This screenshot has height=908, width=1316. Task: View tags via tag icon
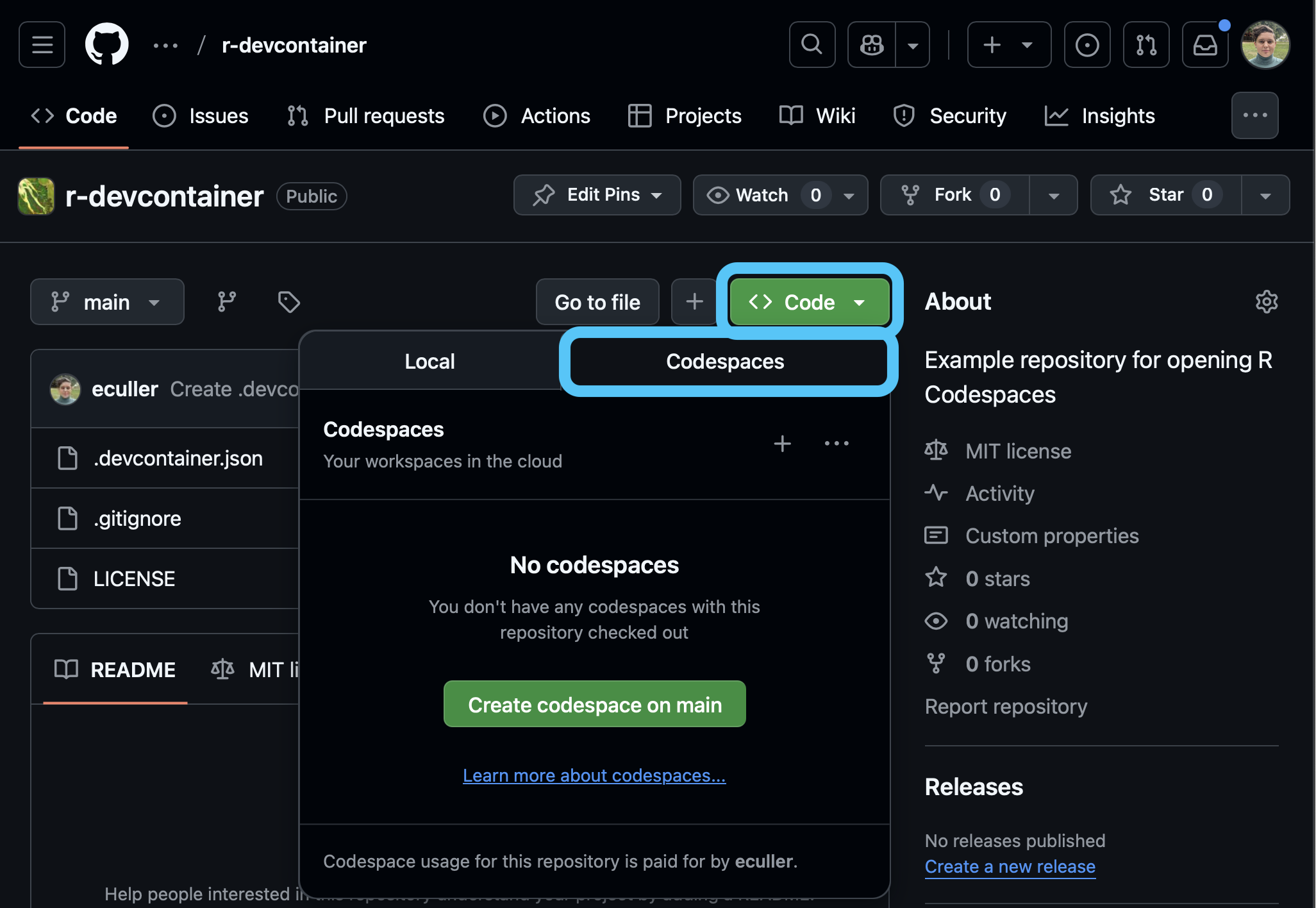point(288,302)
